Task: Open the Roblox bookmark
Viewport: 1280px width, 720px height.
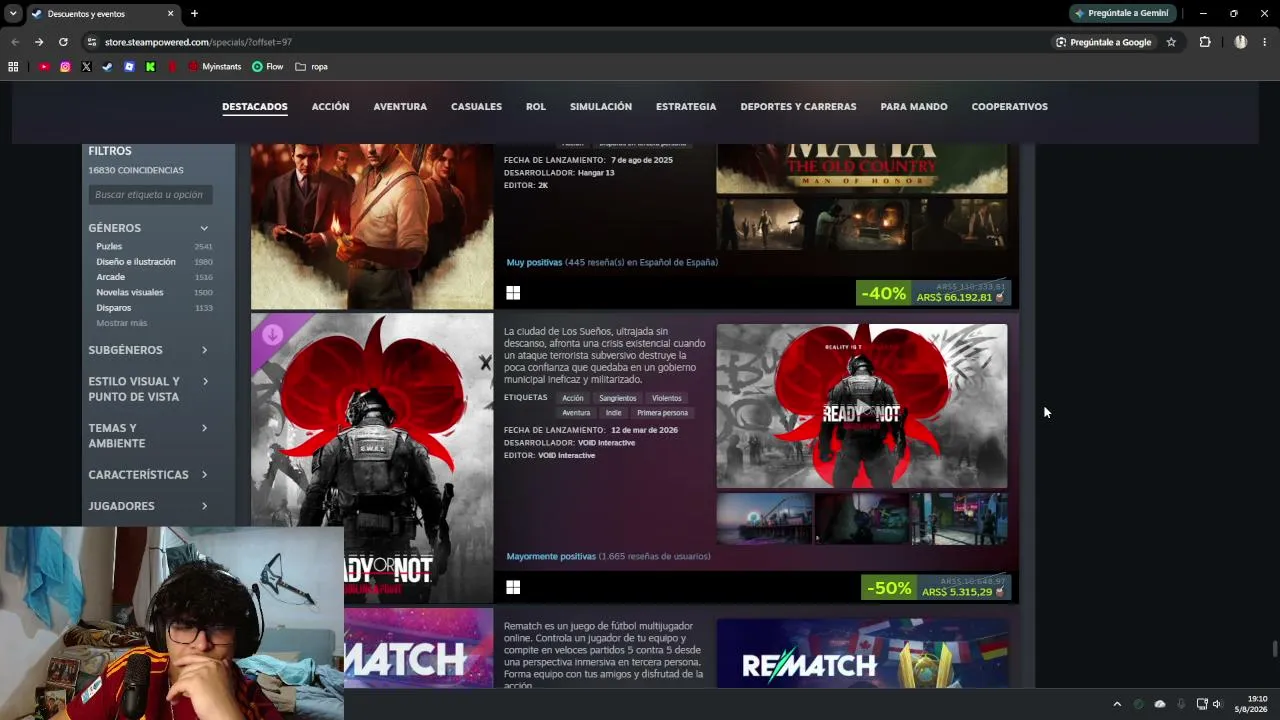Action: tap(129, 67)
